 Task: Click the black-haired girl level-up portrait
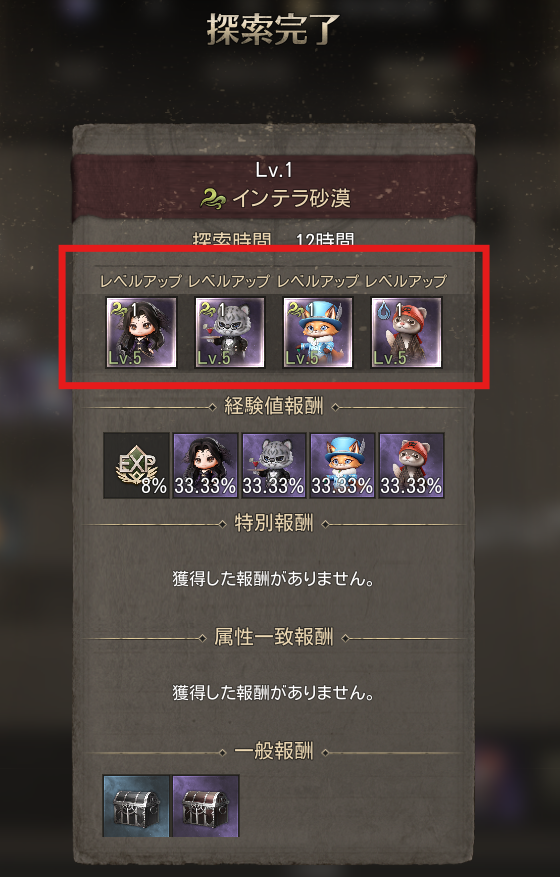[x=142, y=332]
